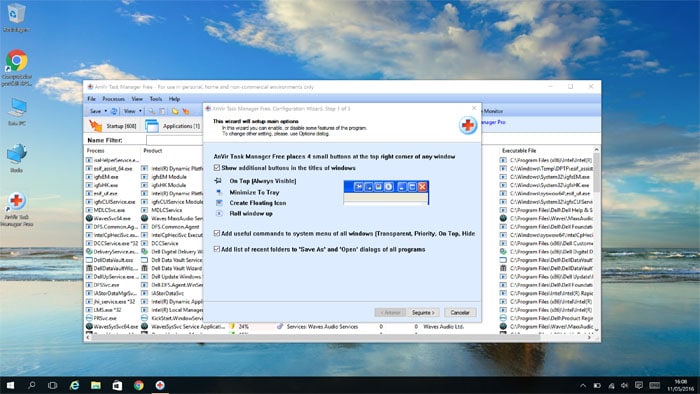Launch the Google Chrome desktop shortcut
Viewport: 700px width, 394px height.
(x=17, y=67)
